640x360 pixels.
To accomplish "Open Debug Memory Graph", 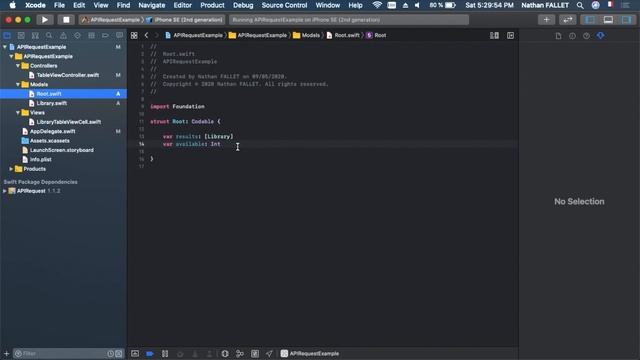I will pos(240,353).
